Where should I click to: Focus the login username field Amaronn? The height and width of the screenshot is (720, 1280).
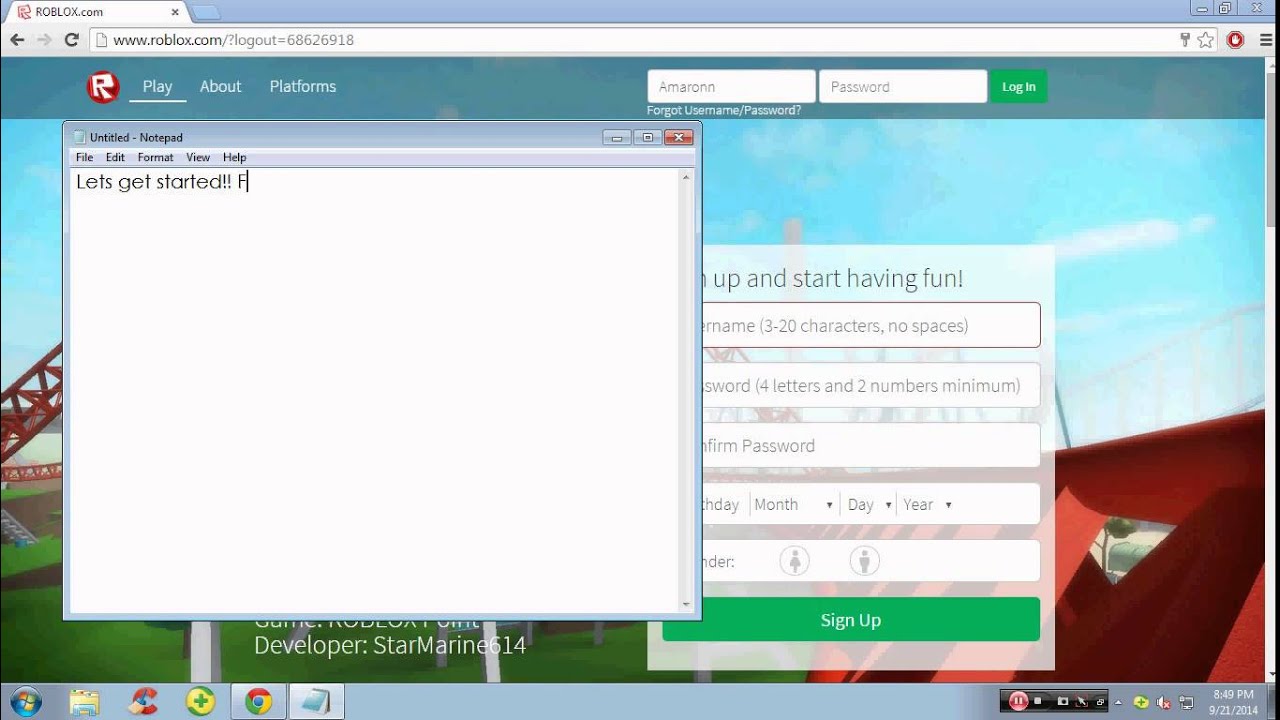(x=731, y=87)
